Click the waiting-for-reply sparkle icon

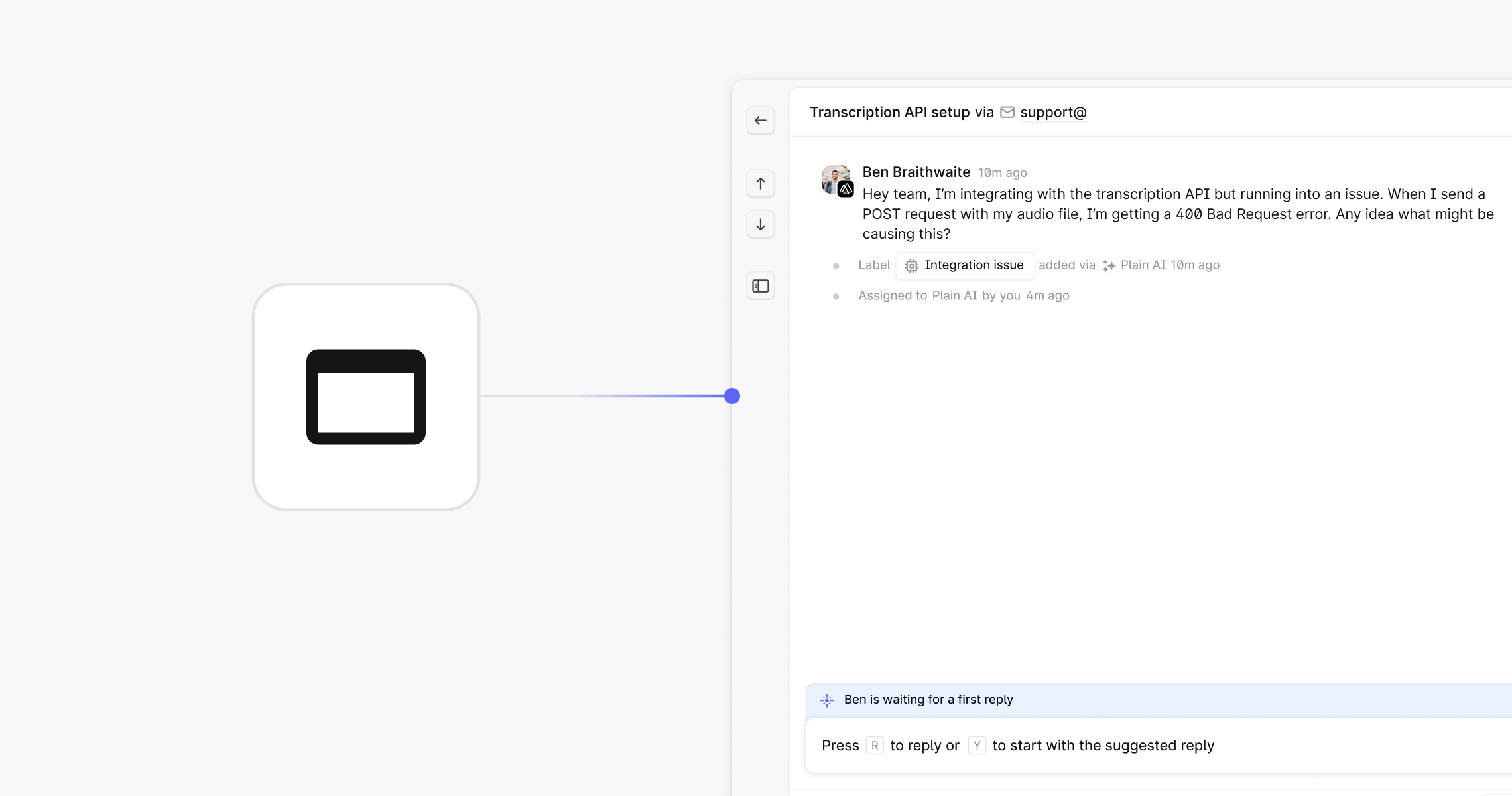click(827, 700)
